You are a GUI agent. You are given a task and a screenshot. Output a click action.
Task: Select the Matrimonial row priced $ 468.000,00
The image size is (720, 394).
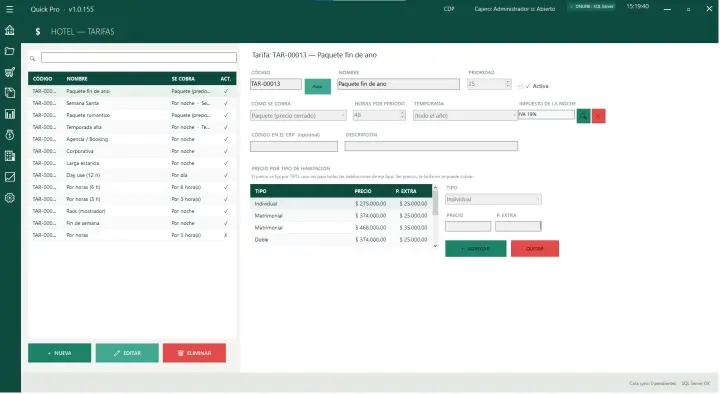point(341,228)
